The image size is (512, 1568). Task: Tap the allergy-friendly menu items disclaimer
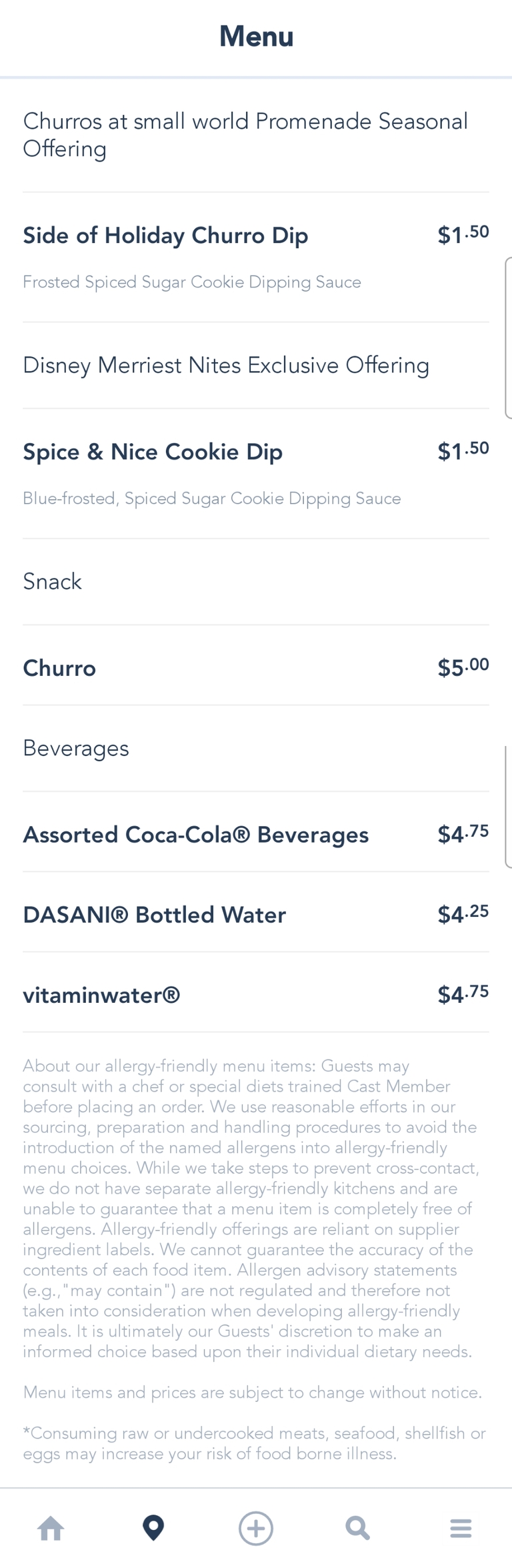pyautogui.click(x=251, y=1208)
